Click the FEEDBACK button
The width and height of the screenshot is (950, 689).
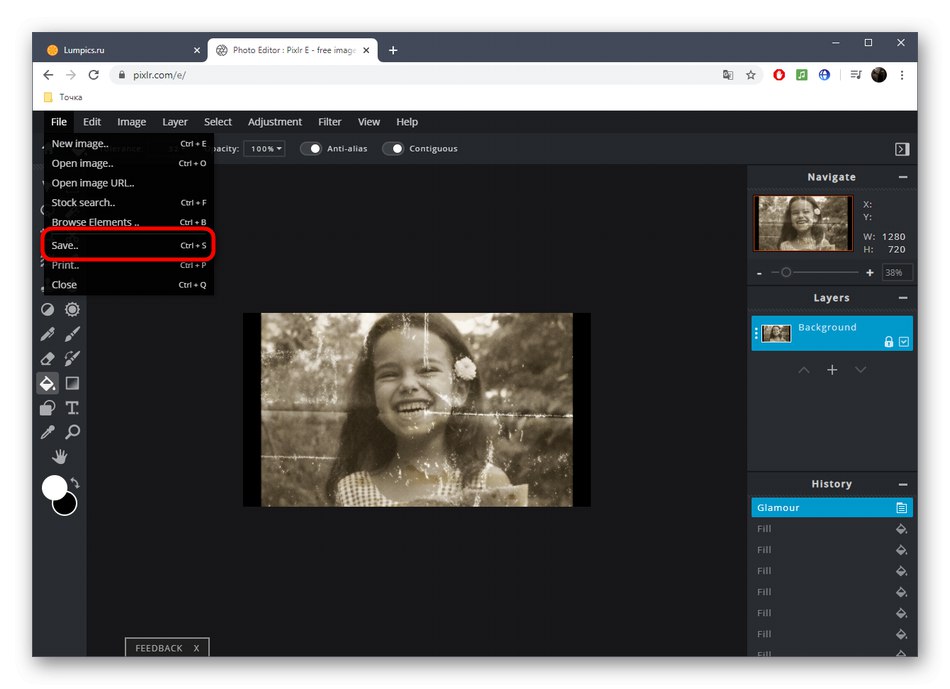coord(159,648)
